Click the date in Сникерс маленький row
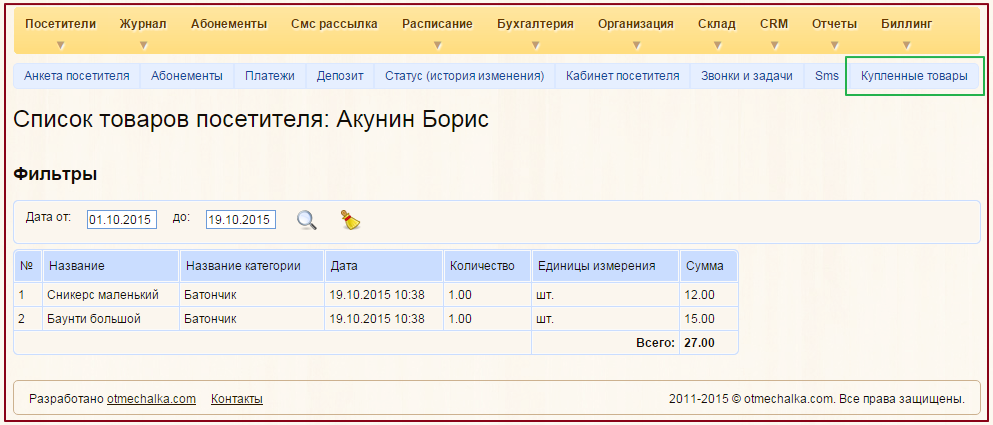Image resolution: width=993 pixels, height=425 pixels. tap(384, 295)
